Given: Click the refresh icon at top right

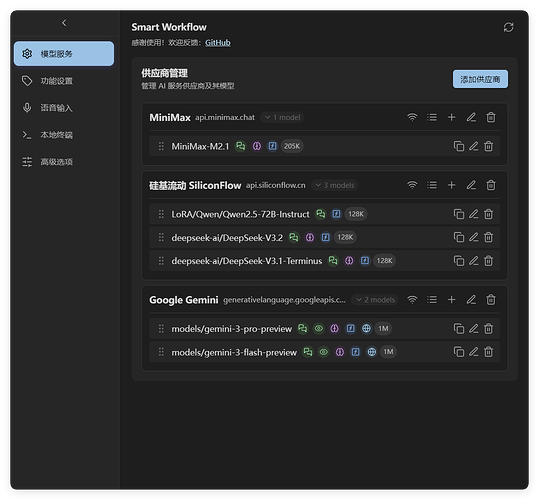Looking at the screenshot, I should click(508, 27).
